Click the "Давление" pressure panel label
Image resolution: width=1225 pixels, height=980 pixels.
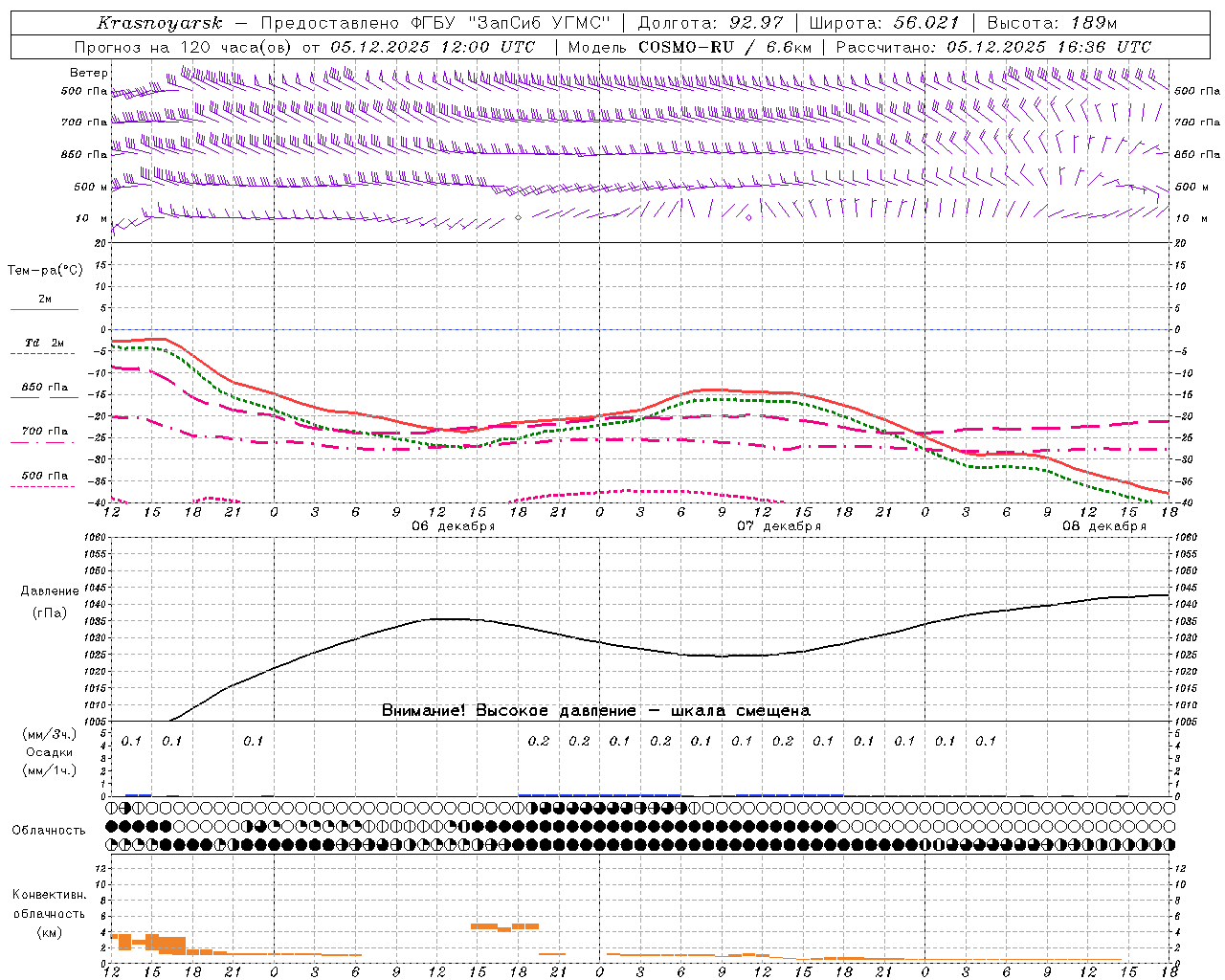[50, 591]
